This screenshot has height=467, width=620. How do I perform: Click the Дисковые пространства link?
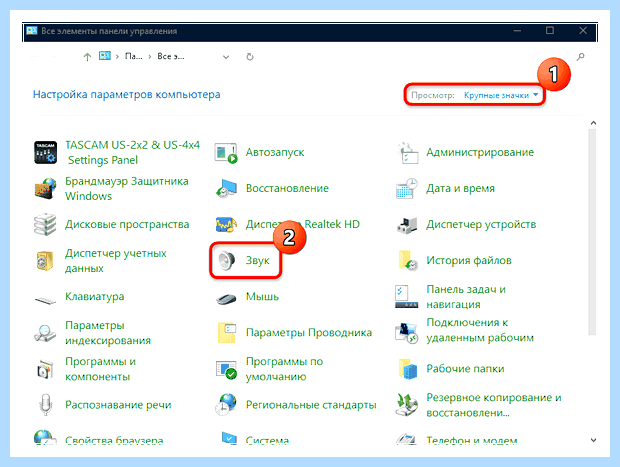[x=127, y=225]
